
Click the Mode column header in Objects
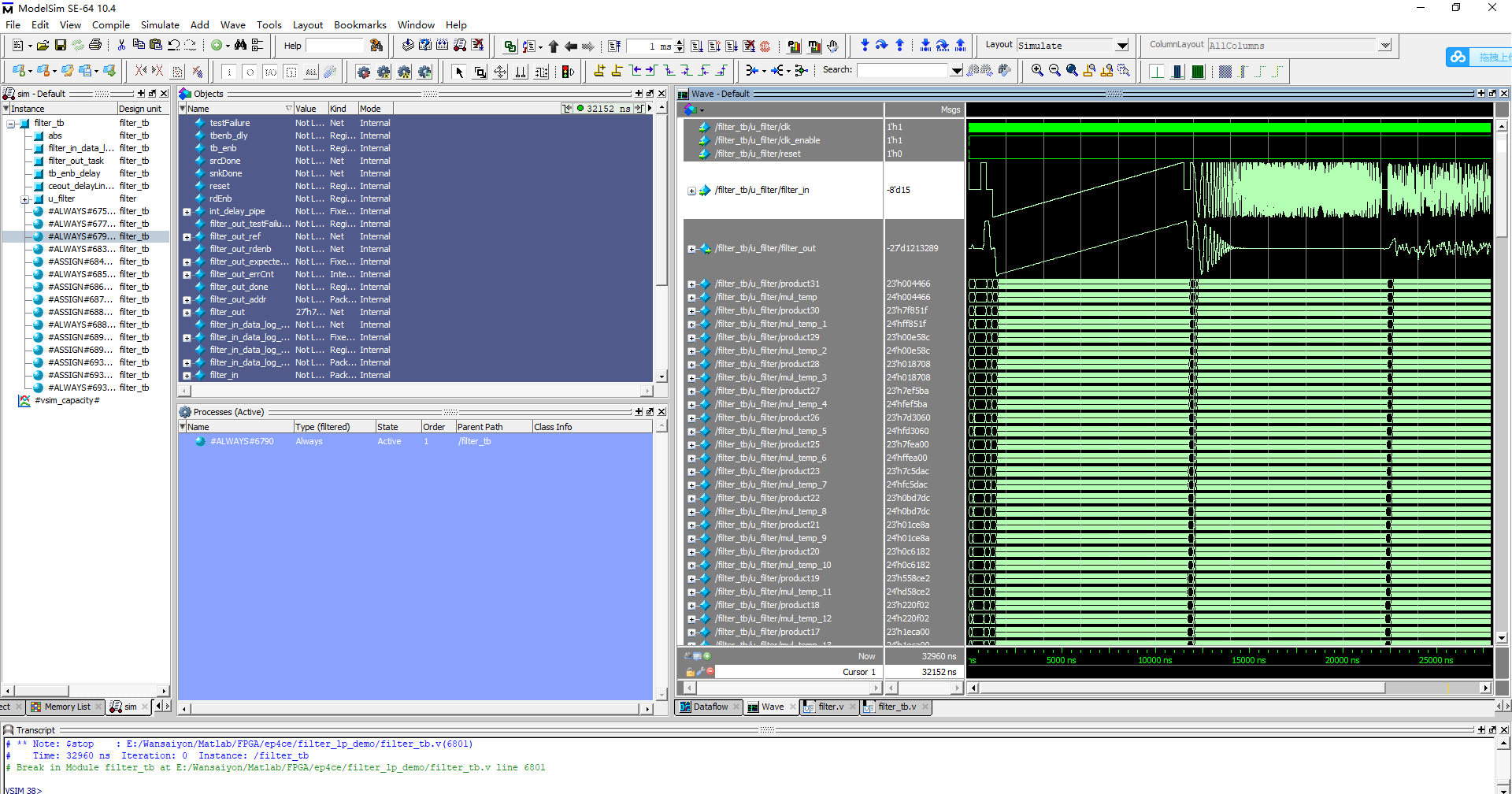370,109
